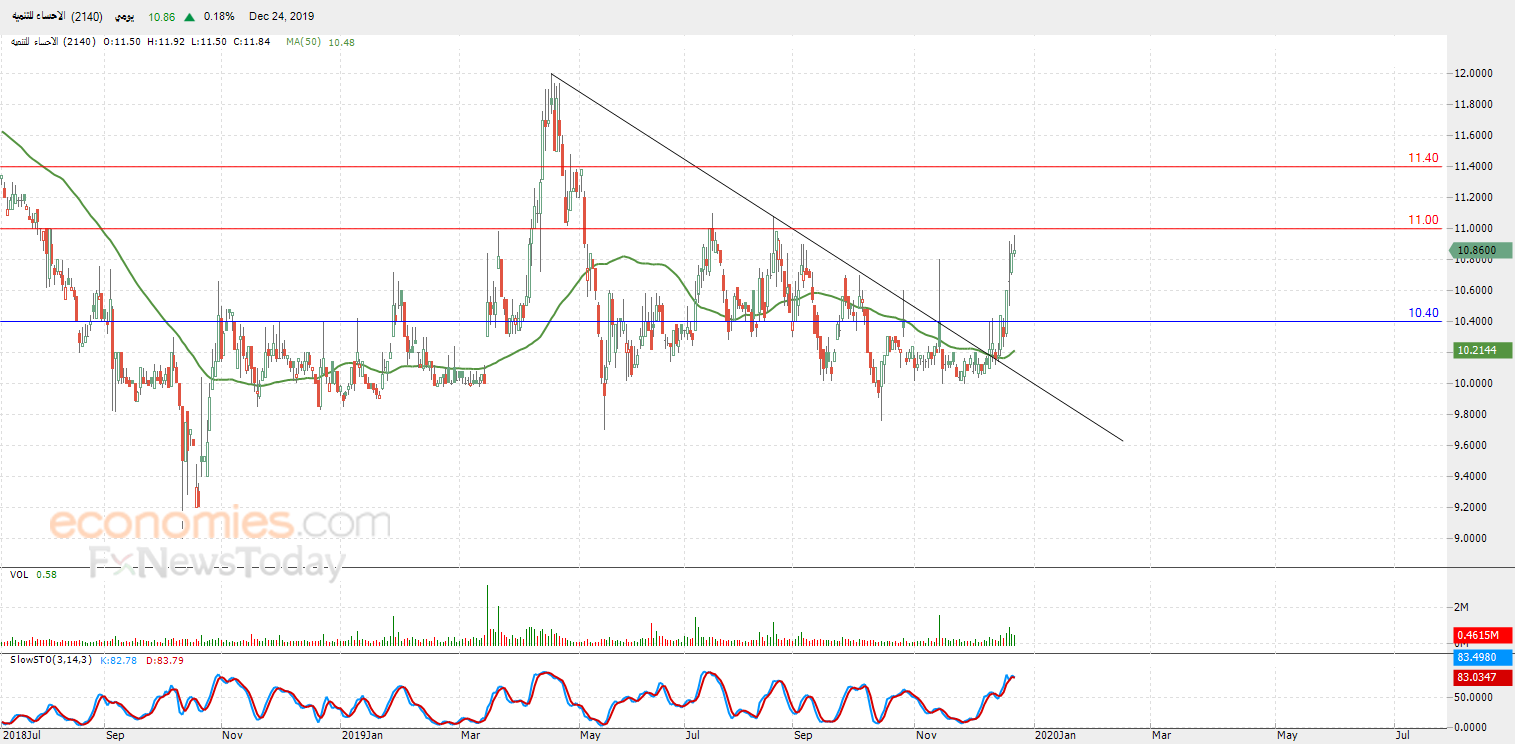The image size is (1515, 744).
Task: Click the 50.0000 stochastic axis label
Action: (x=1474, y=697)
